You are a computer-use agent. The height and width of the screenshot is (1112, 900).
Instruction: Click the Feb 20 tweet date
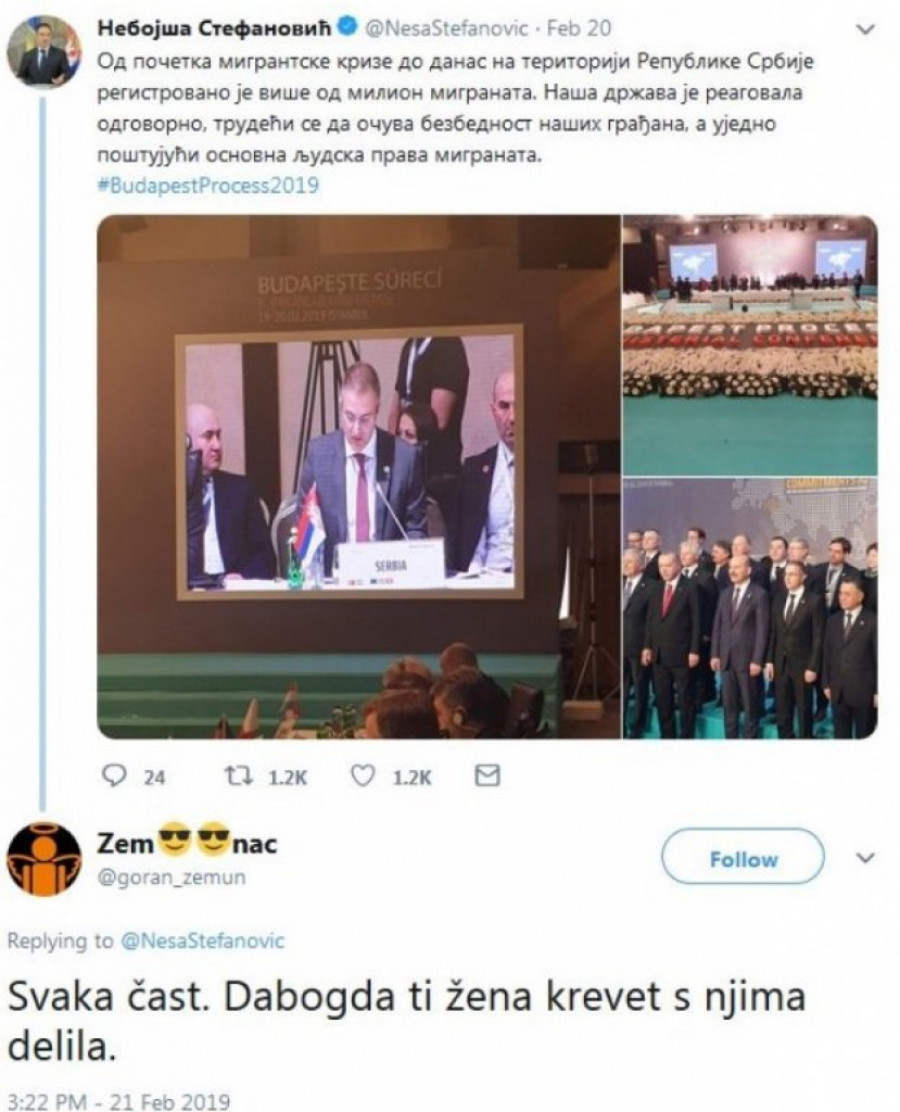point(579,28)
